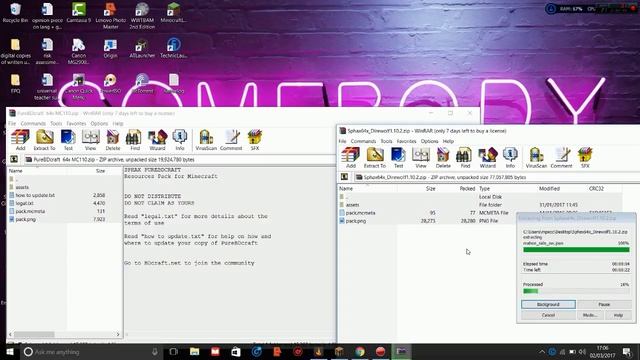
Task: Open Commands menu in PureBDcraft window
Action: click(x=33, y=123)
